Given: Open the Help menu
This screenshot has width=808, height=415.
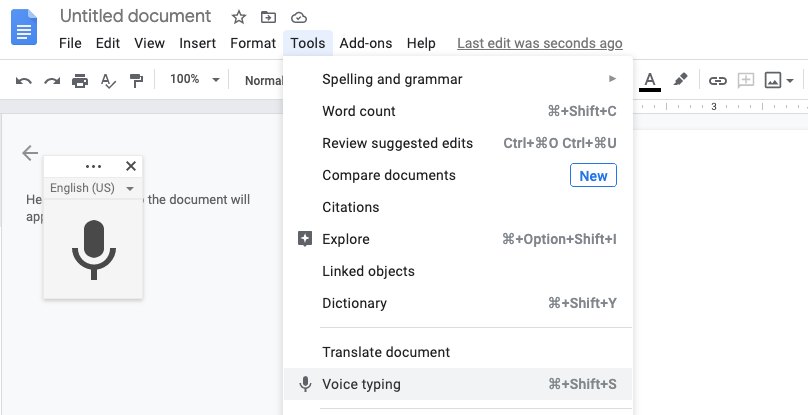Looking at the screenshot, I should (x=421, y=43).
